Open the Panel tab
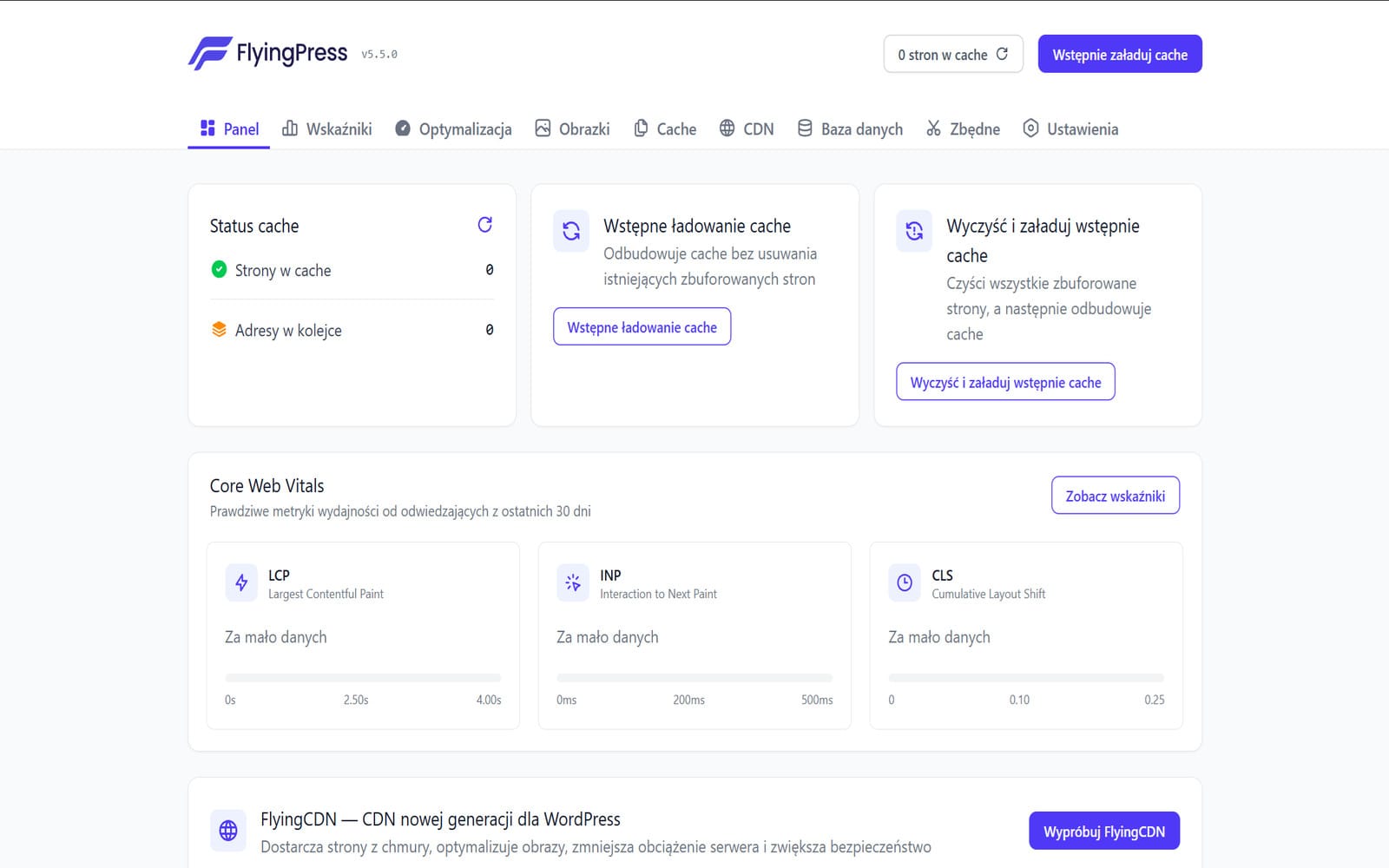The width and height of the screenshot is (1389, 868). (229, 129)
